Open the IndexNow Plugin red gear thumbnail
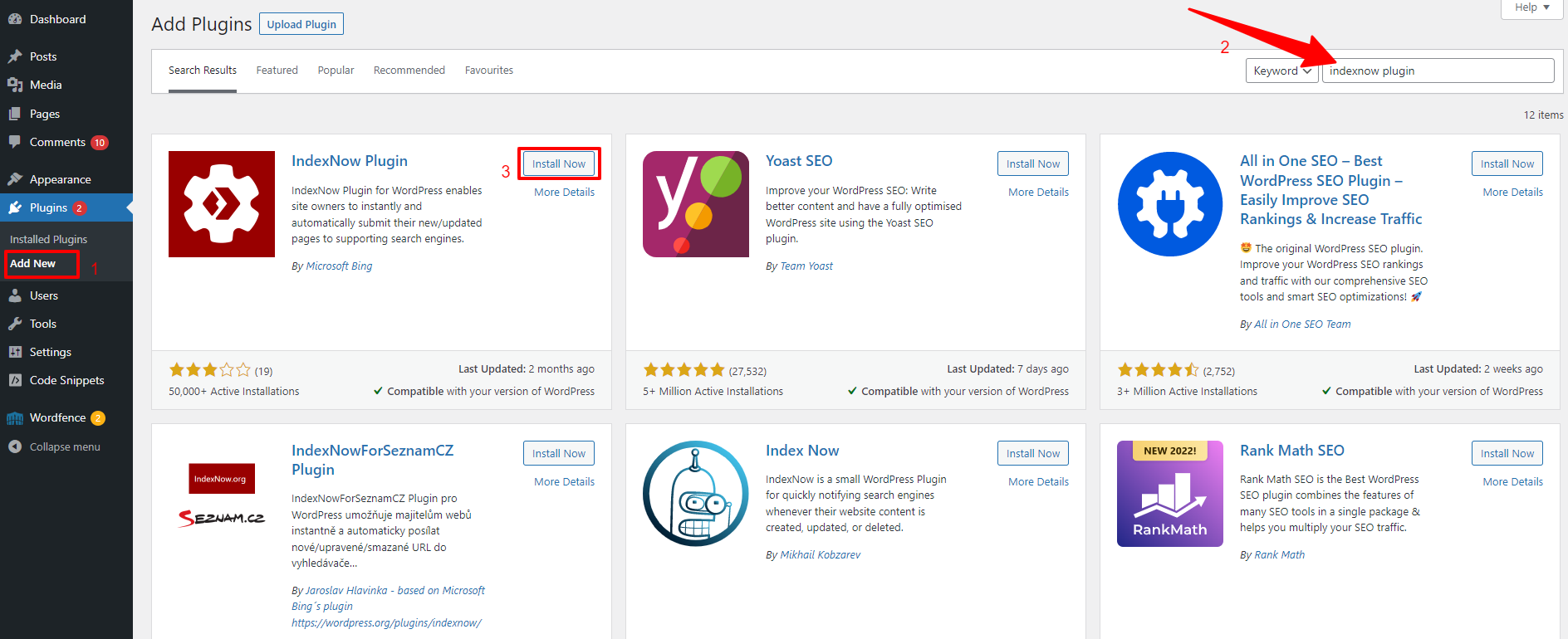This screenshot has width=1568, height=639. [x=222, y=204]
